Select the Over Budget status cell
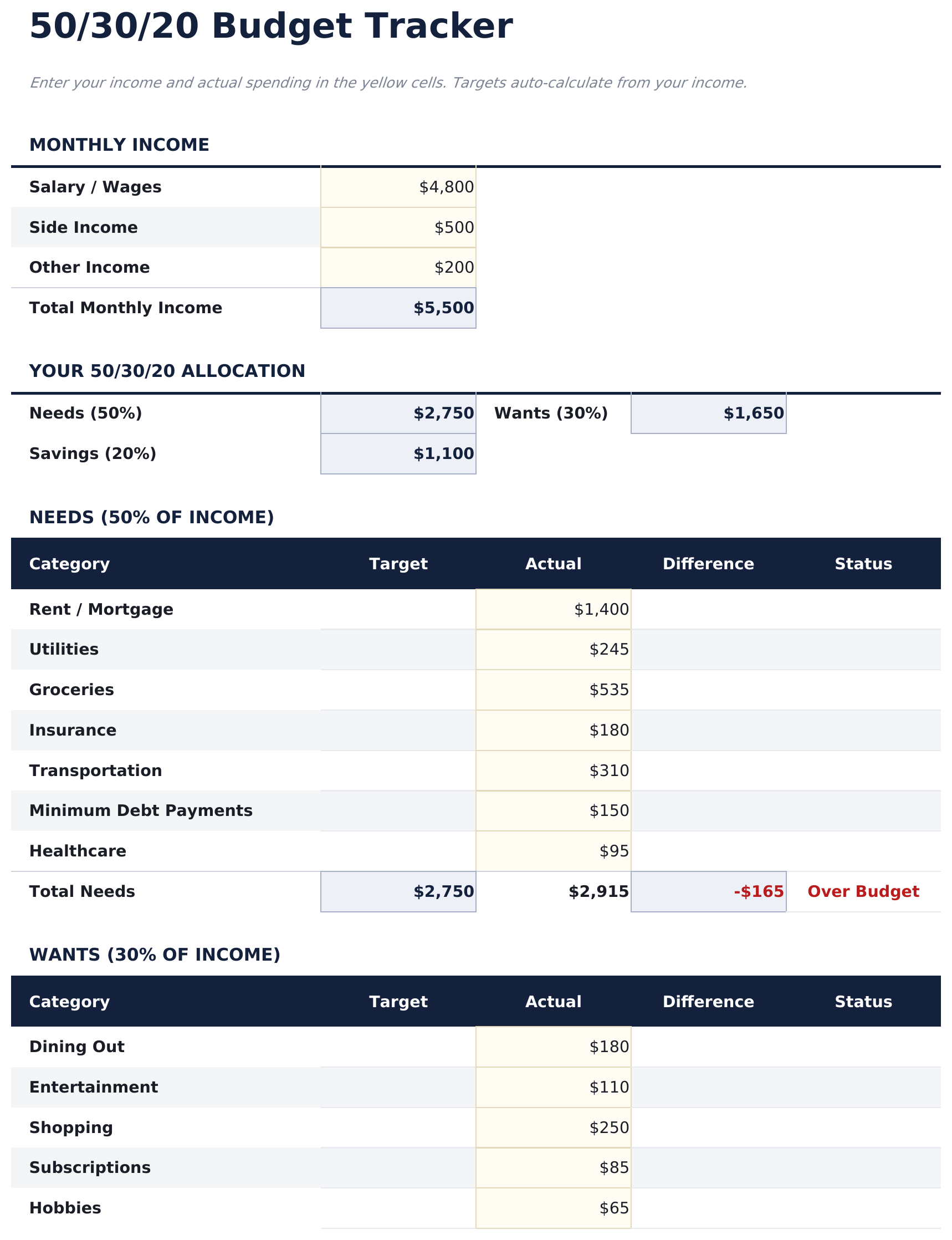The height and width of the screenshot is (1240, 952). pos(863,891)
